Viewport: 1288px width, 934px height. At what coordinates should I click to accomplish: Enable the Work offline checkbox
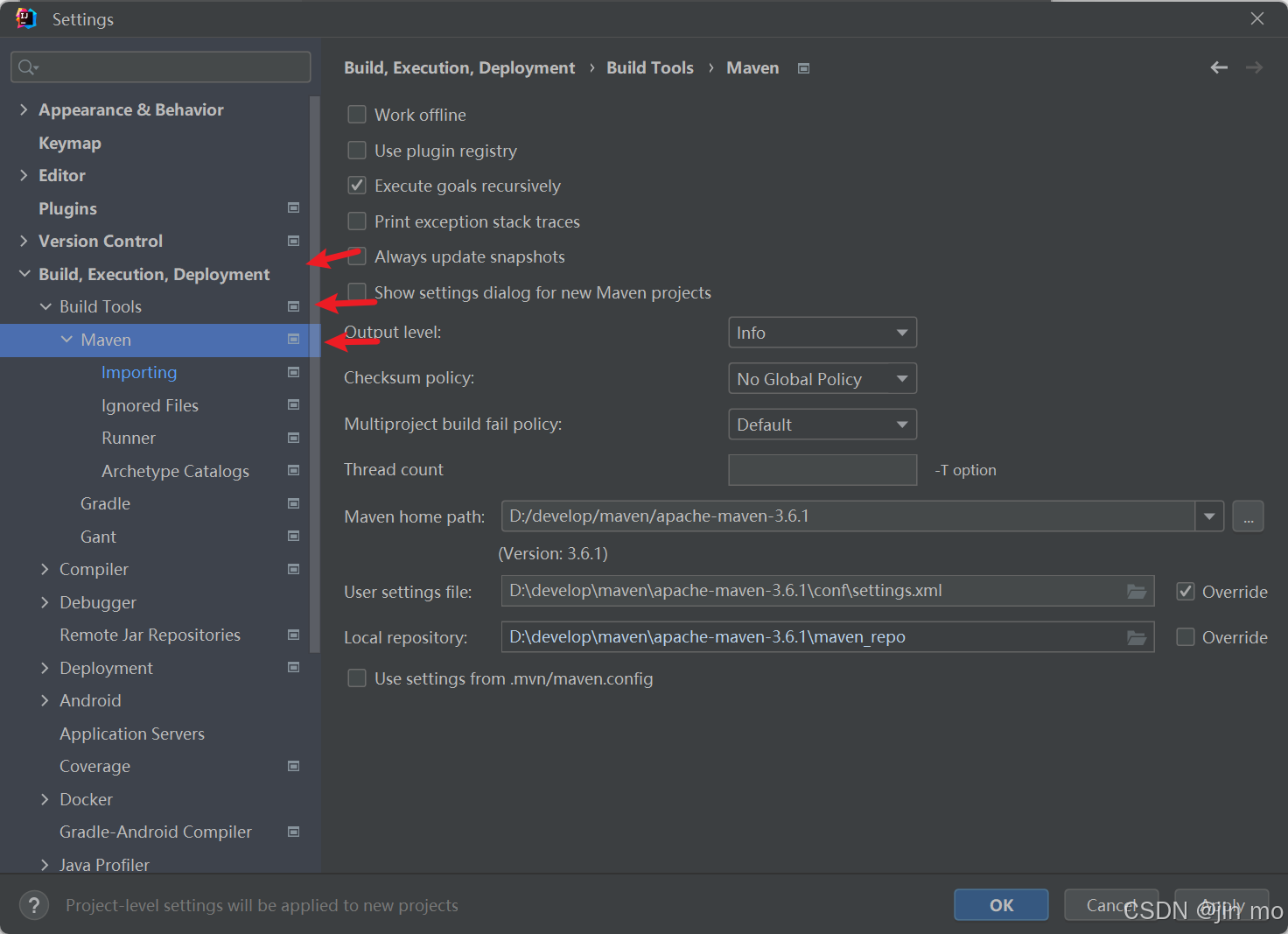pos(357,115)
